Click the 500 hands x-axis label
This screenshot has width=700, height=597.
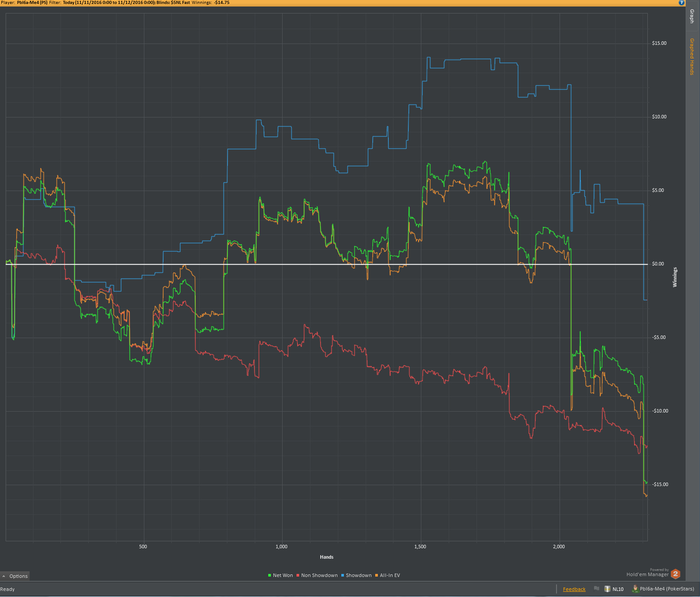coord(143,547)
